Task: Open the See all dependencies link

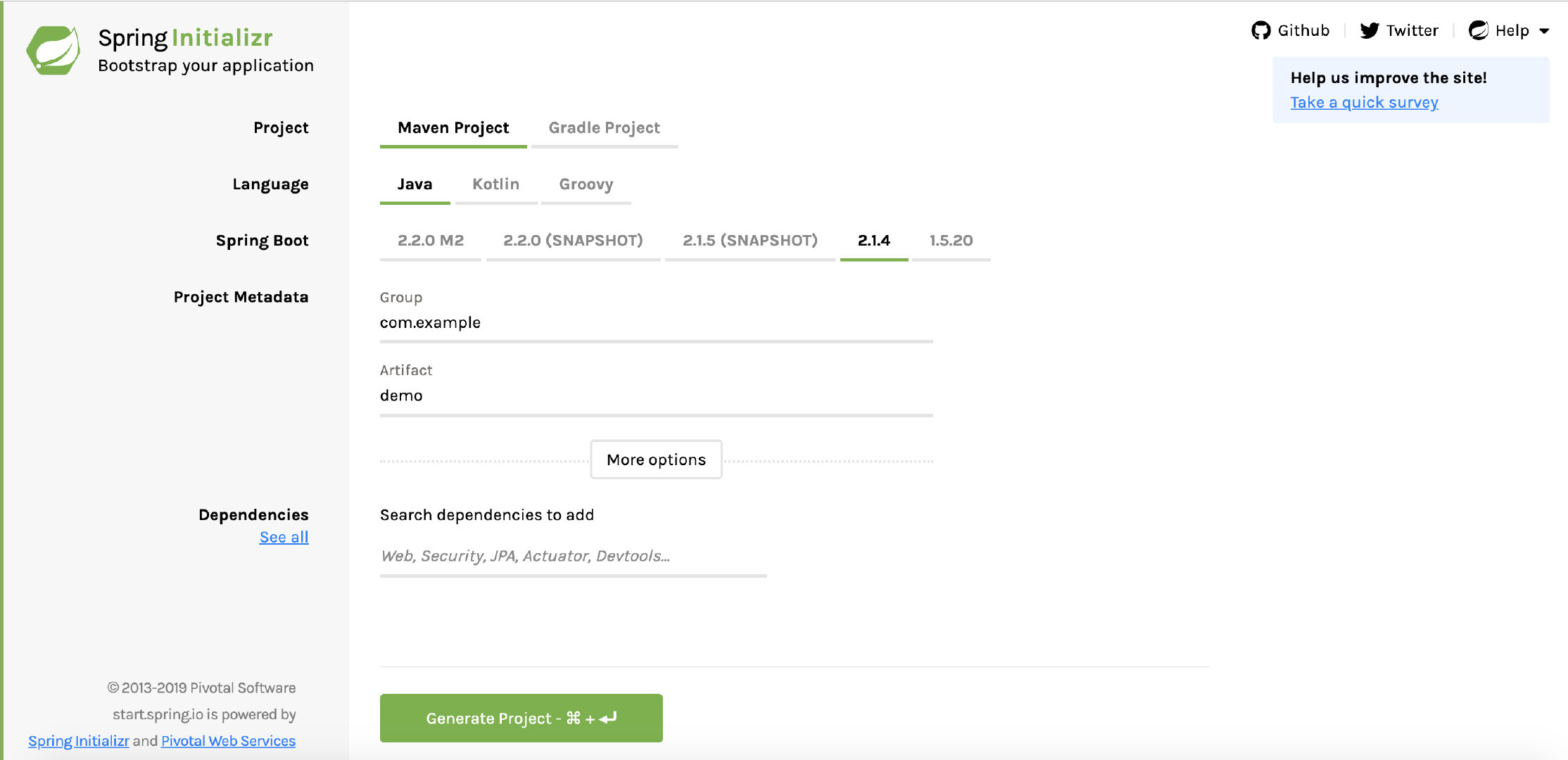Action: click(x=284, y=538)
